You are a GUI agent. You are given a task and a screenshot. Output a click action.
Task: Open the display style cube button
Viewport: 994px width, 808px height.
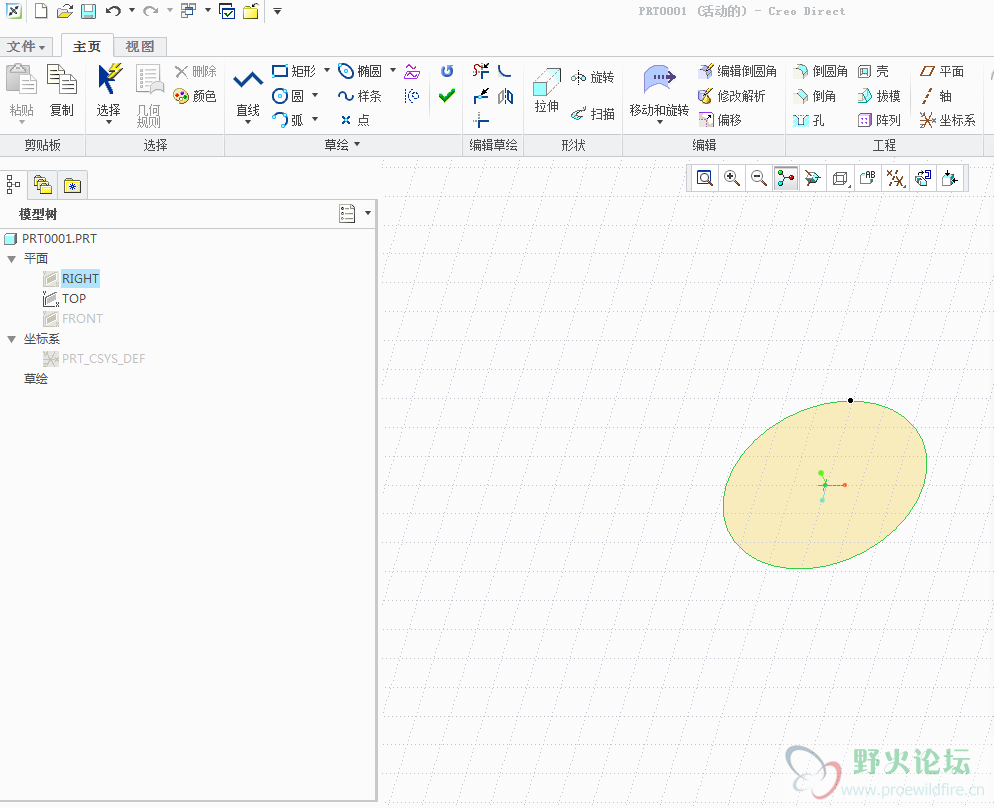840,178
